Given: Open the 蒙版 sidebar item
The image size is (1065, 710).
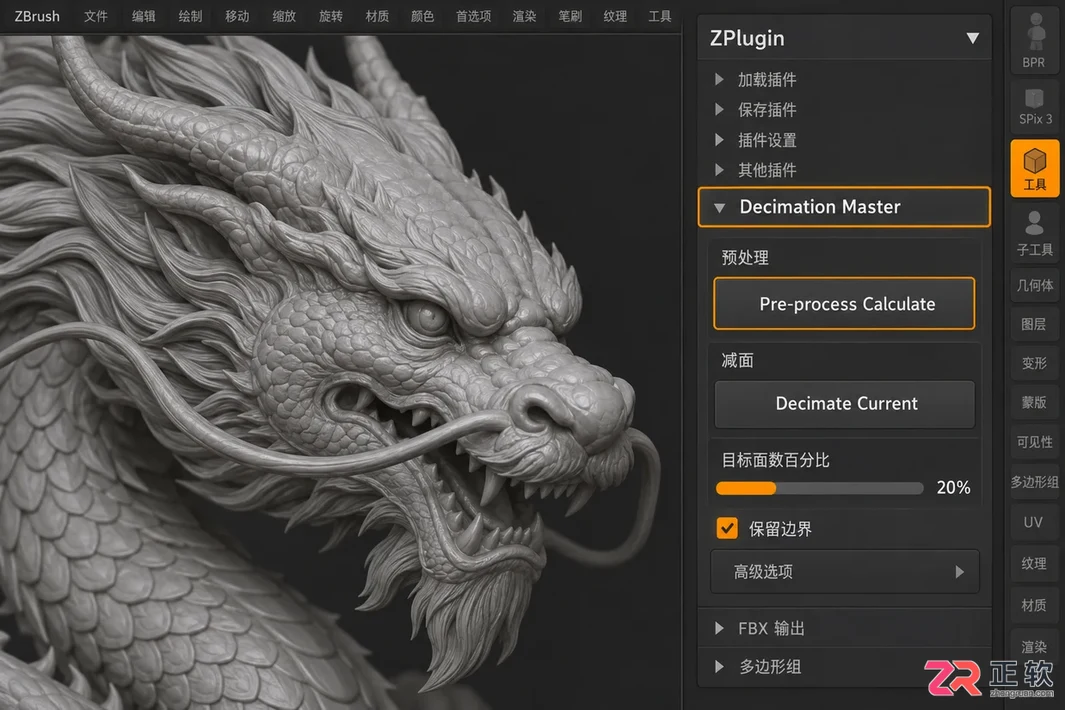Looking at the screenshot, I should point(1034,403).
